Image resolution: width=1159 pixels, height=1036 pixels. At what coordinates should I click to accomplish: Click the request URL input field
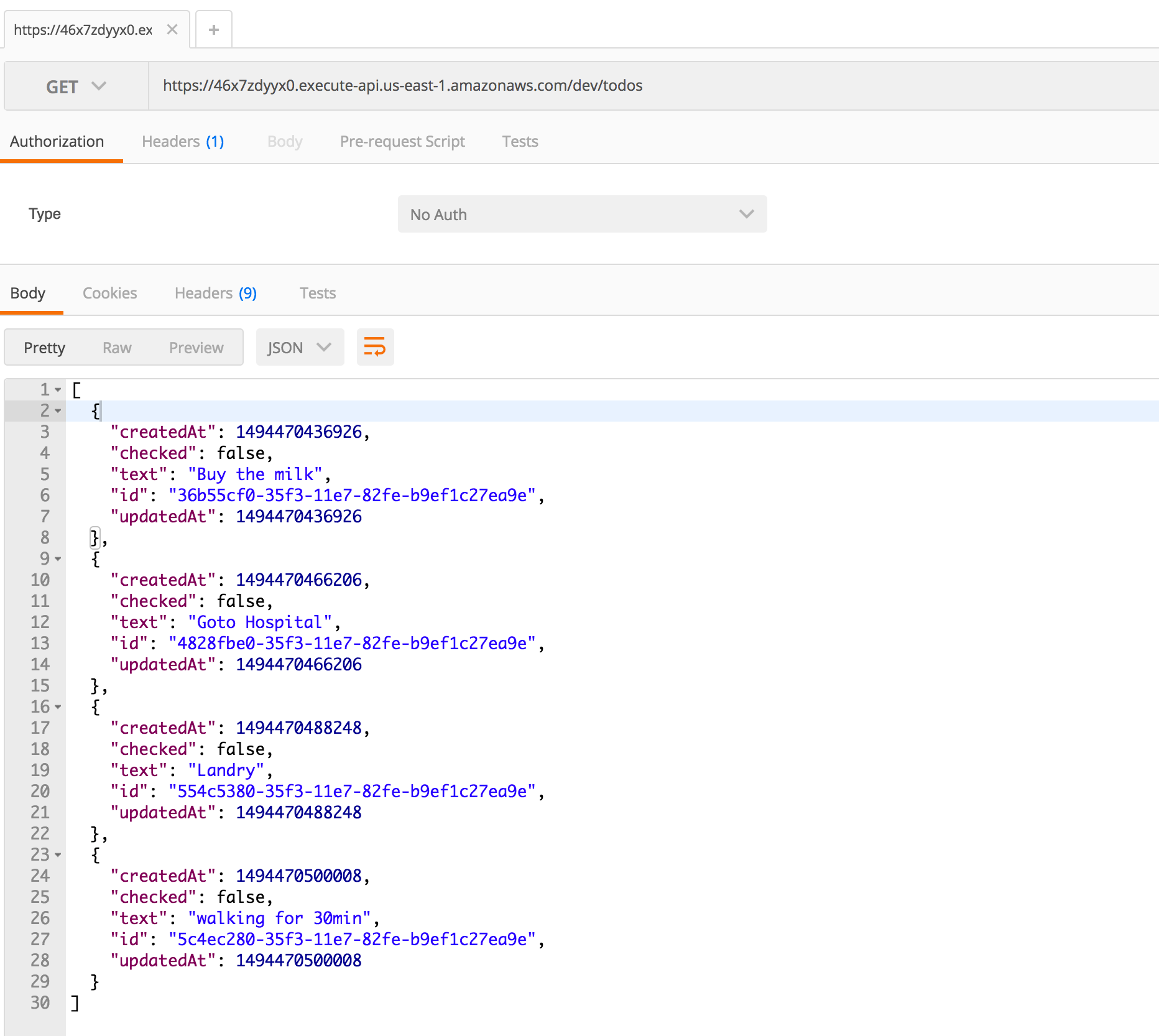click(x=653, y=86)
